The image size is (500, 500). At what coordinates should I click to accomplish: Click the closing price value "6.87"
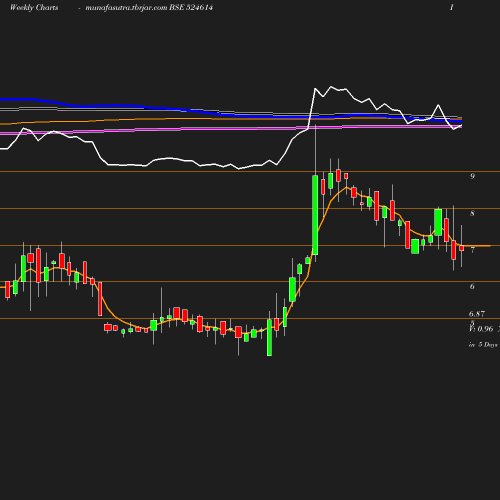click(477, 314)
